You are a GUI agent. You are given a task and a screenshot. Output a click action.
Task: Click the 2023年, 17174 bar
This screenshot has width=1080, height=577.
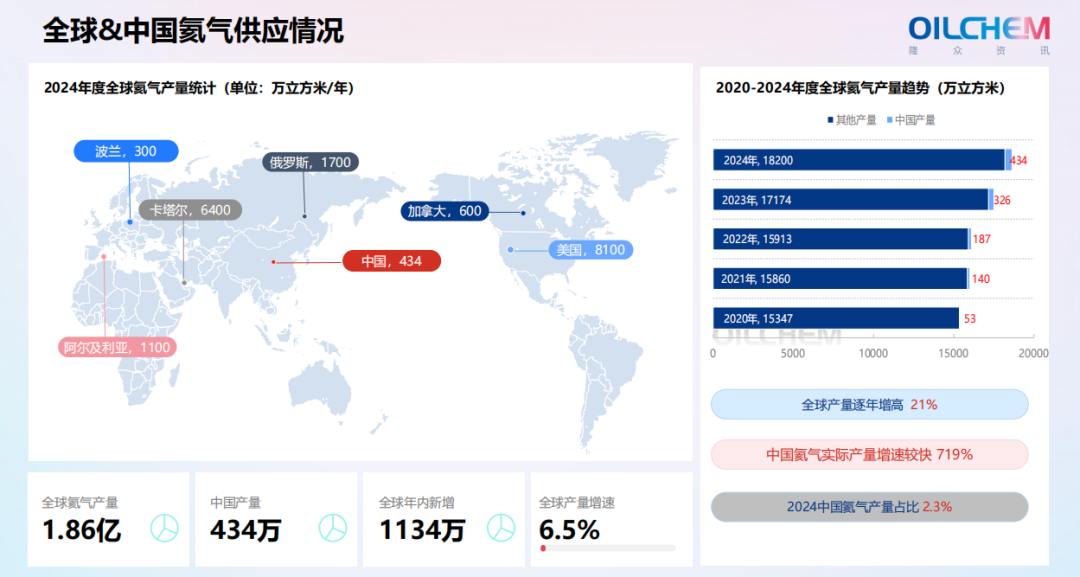[x=851, y=200]
